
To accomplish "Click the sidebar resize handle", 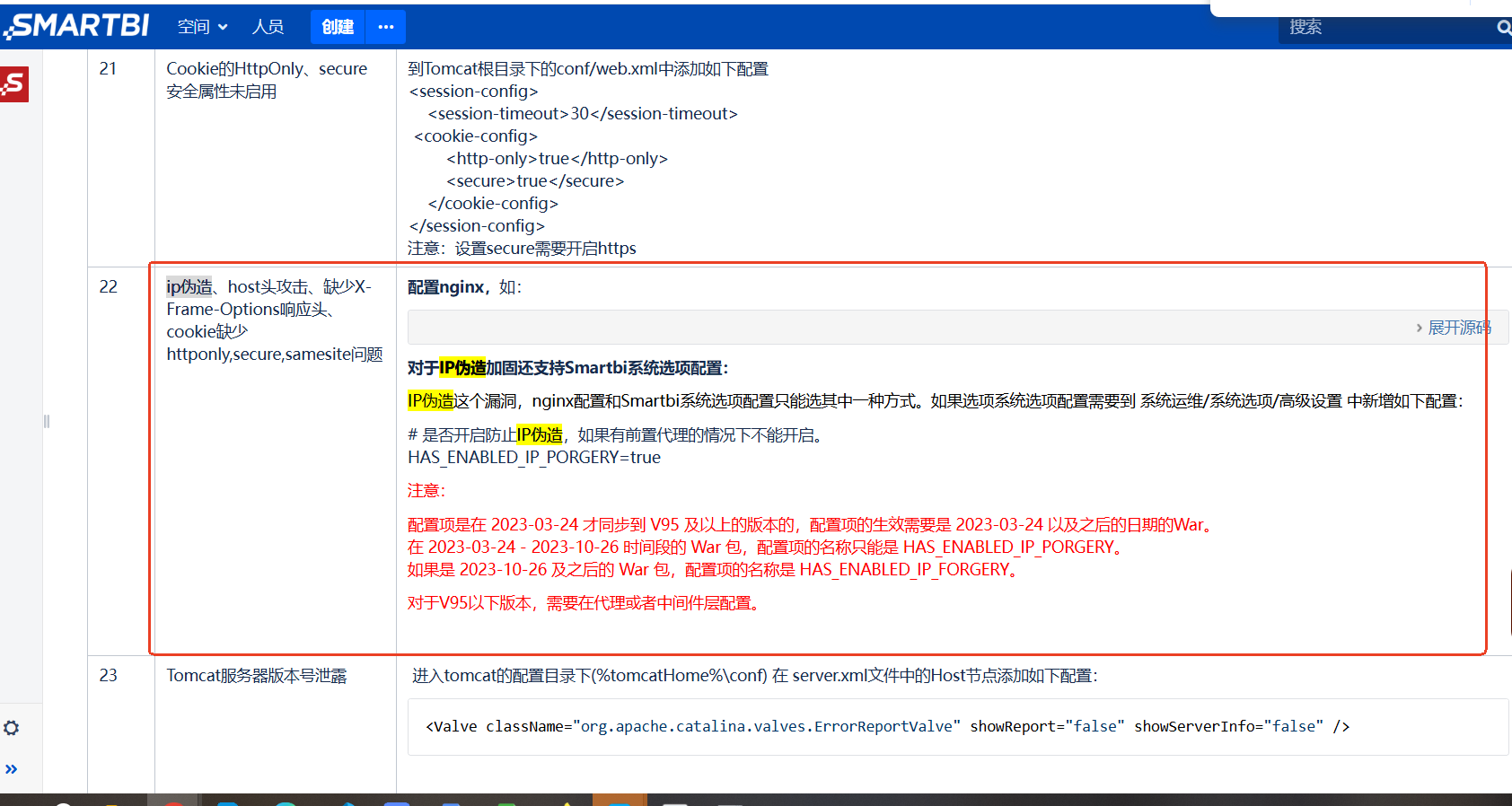I will coord(47,421).
